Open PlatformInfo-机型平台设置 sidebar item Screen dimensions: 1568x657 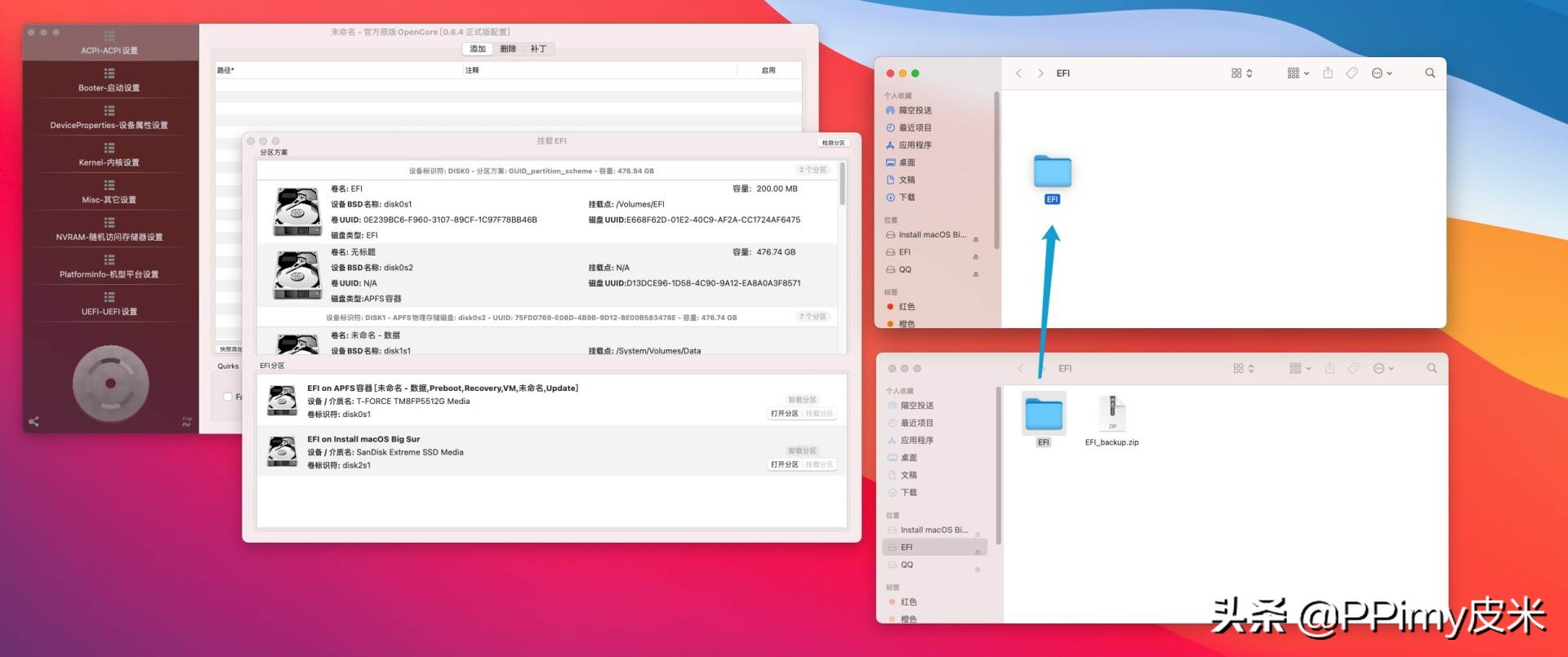[109, 267]
